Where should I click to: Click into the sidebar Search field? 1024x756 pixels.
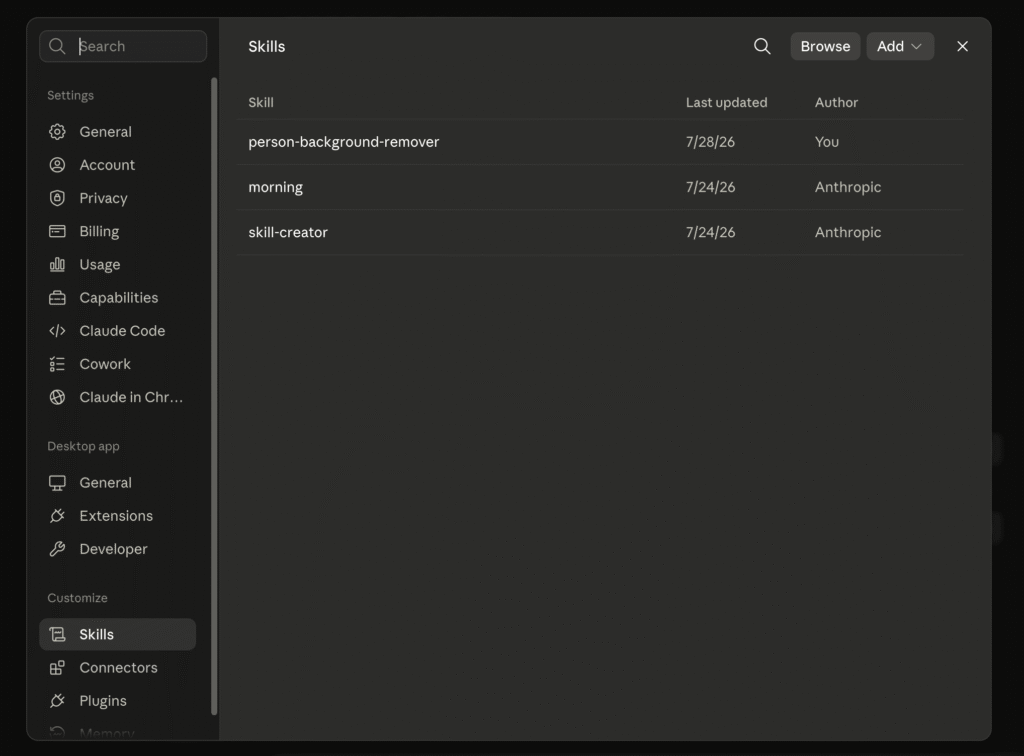pyautogui.click(x=123, y=46)
